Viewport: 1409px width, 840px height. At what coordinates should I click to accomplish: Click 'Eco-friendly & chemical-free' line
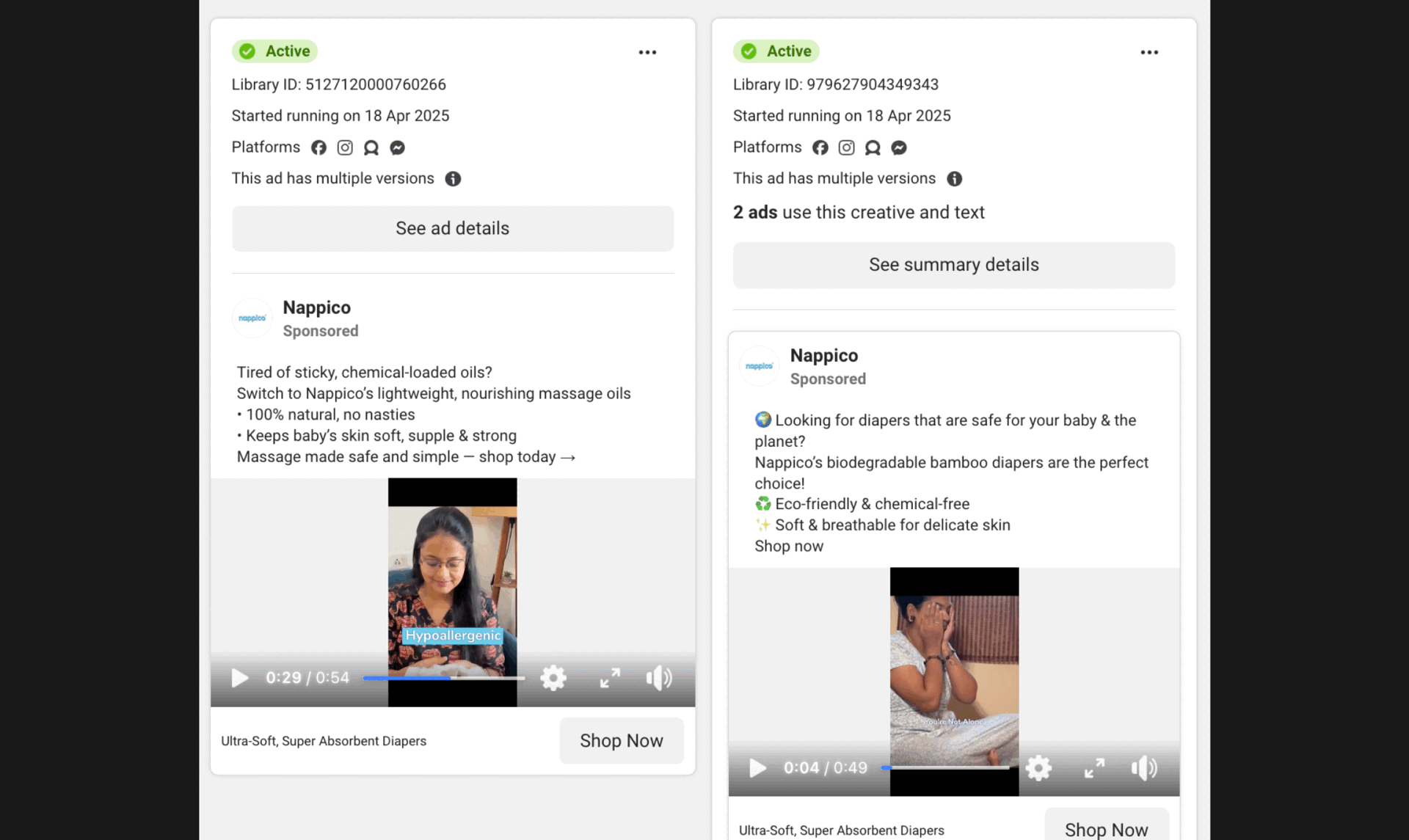(x=872, y=504)
